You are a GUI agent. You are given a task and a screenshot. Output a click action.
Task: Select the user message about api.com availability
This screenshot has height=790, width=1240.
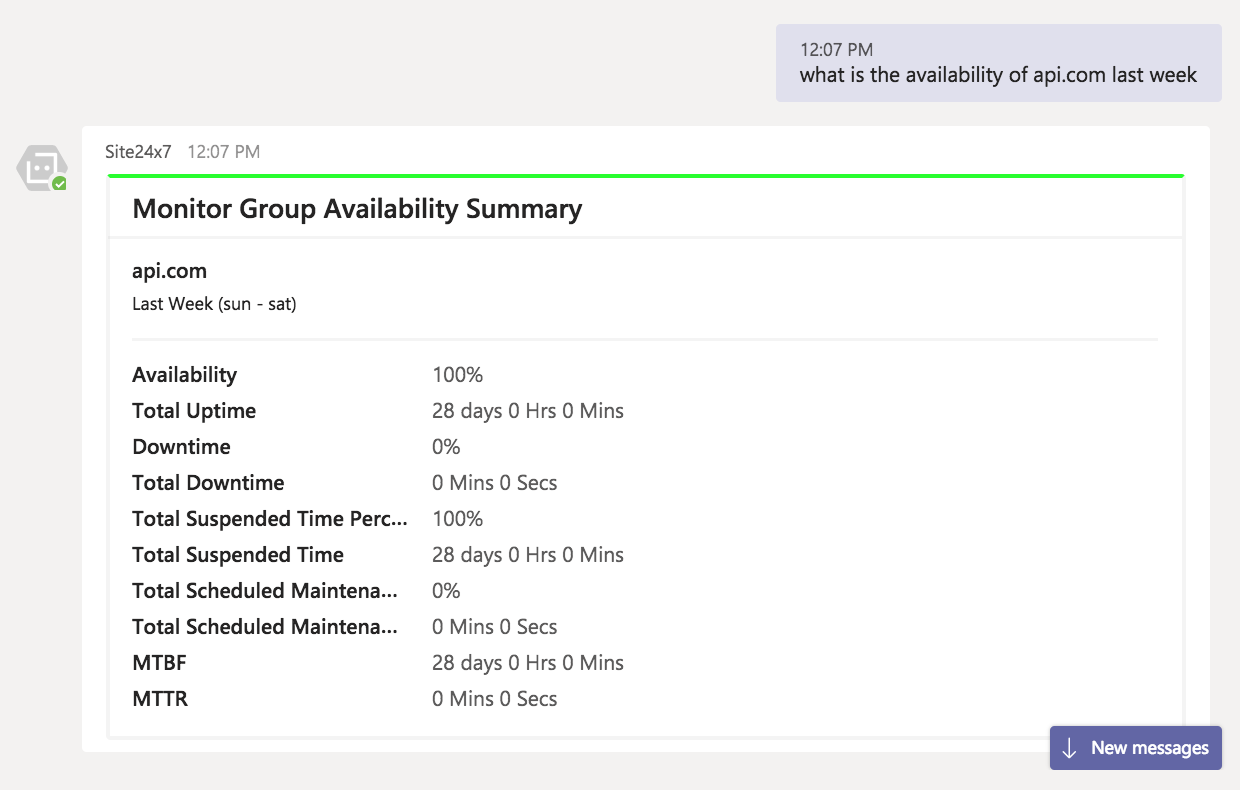[x=998, y=75]
